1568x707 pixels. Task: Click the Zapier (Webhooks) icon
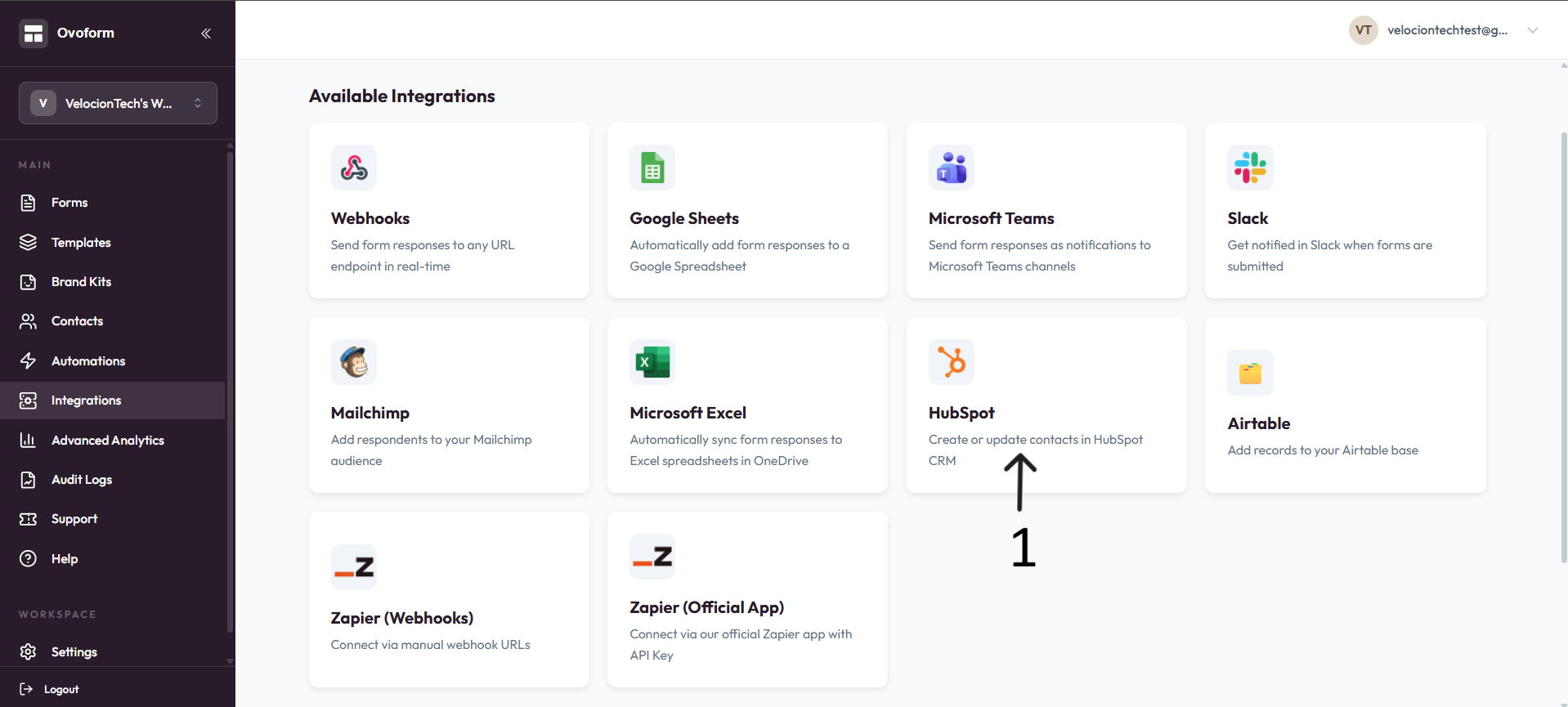(x=354, y=567)
